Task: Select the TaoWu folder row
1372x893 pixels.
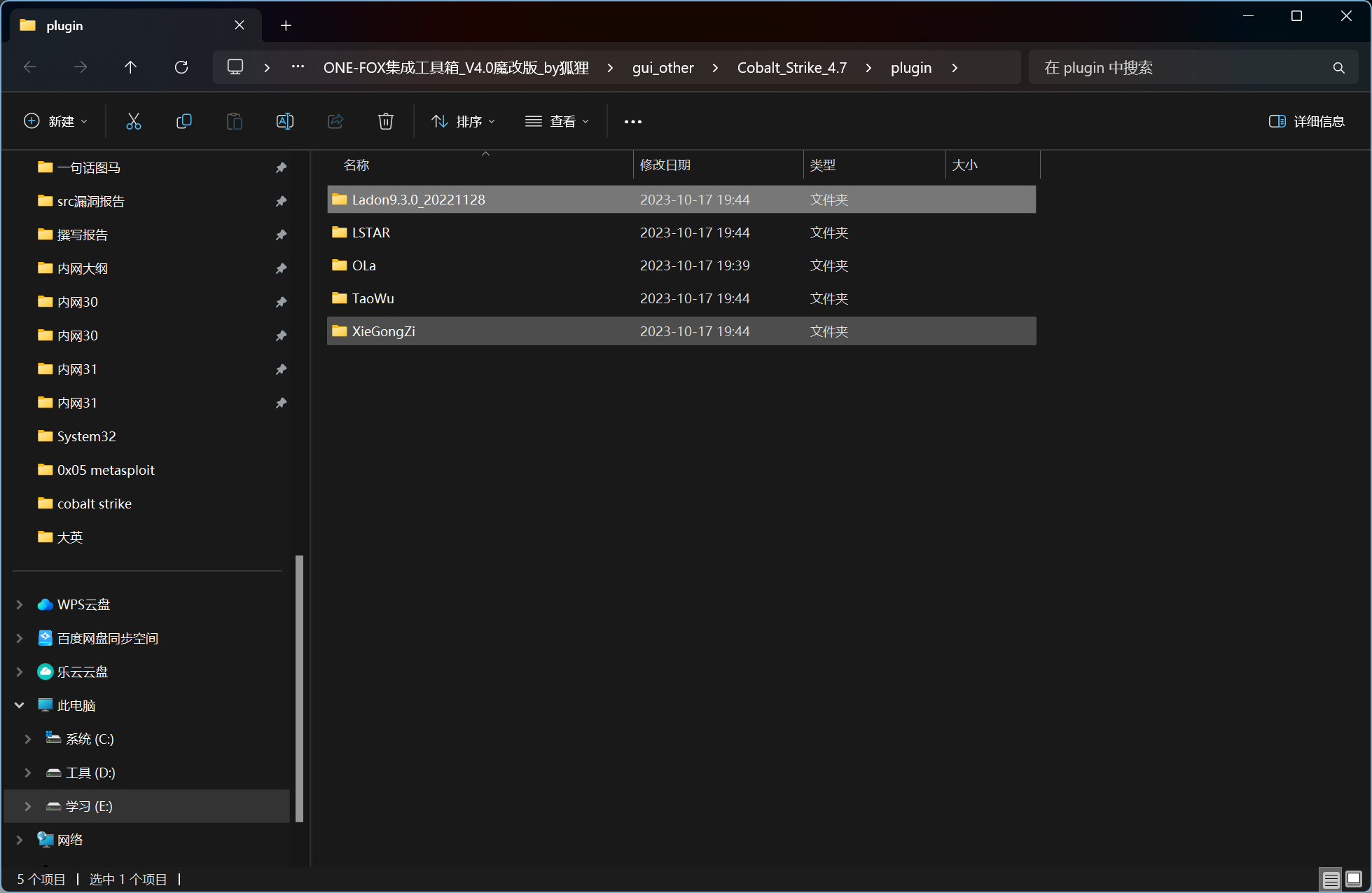Action: 681,298
